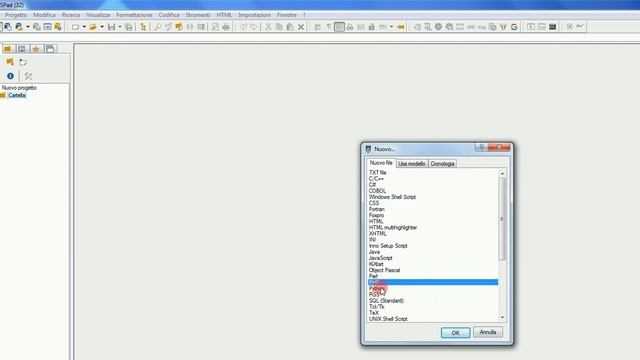Open dropdown arrow next to open file icon
The image size is (640, 360).
102,27
